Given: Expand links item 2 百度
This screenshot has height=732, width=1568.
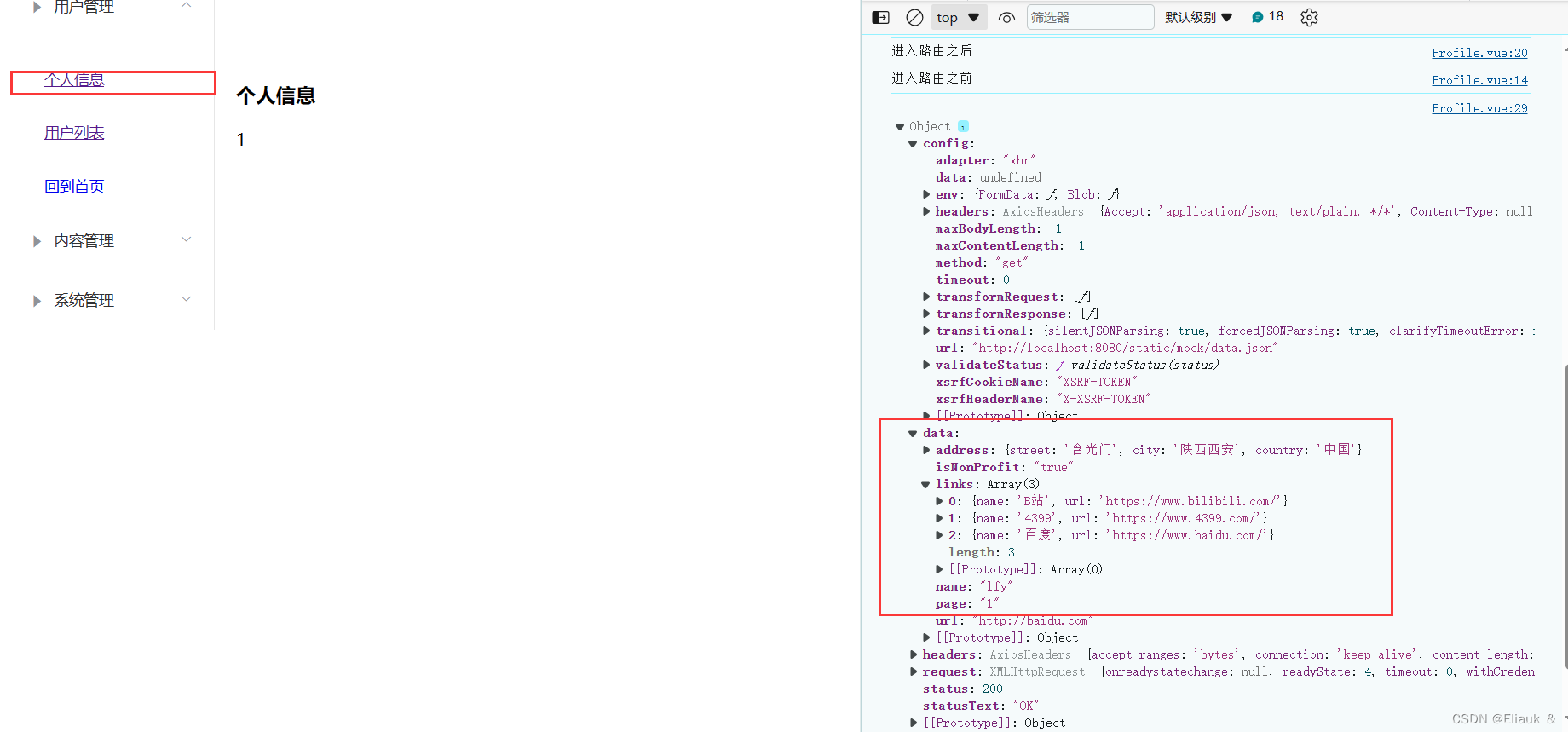Looking at the screenshot, I should (939, 535).
